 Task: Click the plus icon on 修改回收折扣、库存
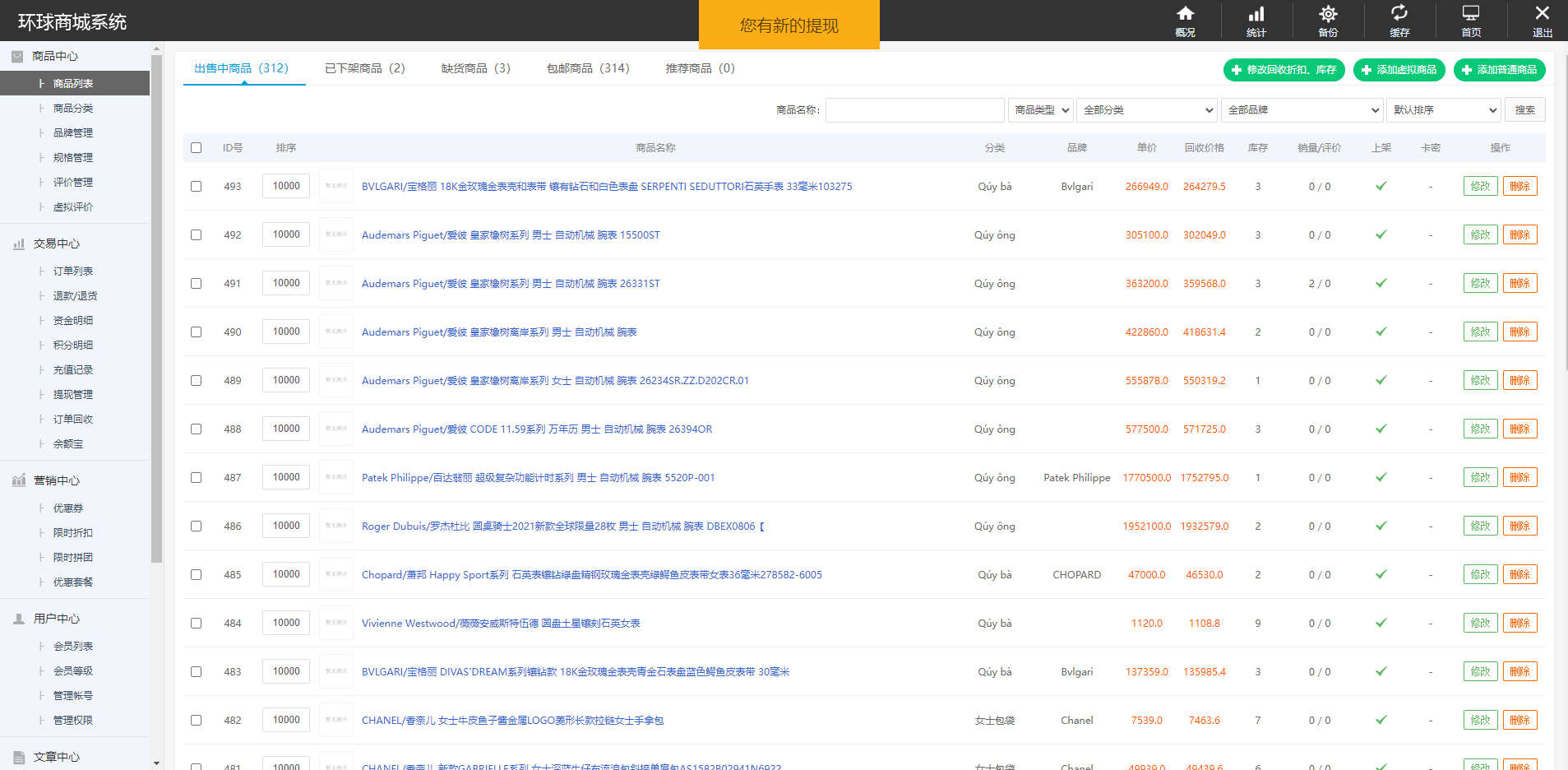[x=1237, y=70]
